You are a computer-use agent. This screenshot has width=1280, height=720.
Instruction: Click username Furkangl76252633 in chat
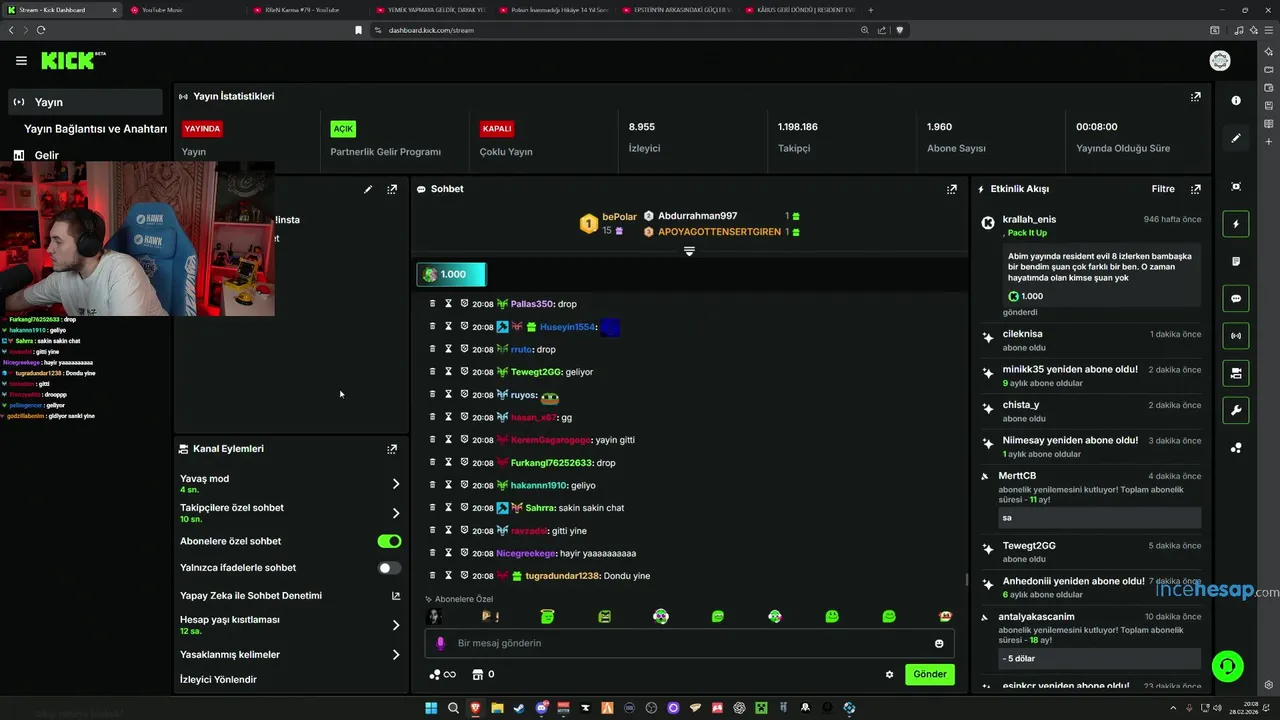pyautogui.click(x=551, y=463)
